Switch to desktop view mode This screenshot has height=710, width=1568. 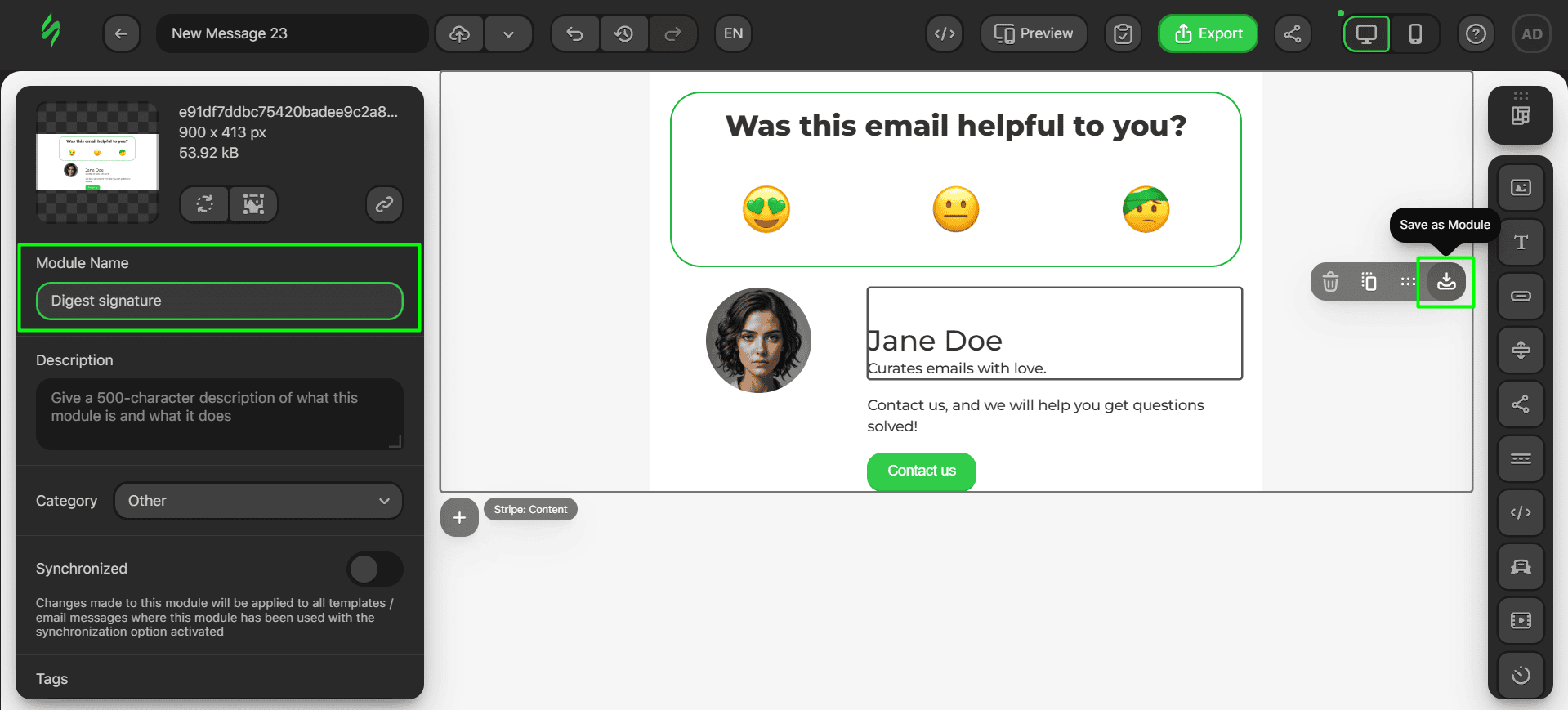point(1366,33)
